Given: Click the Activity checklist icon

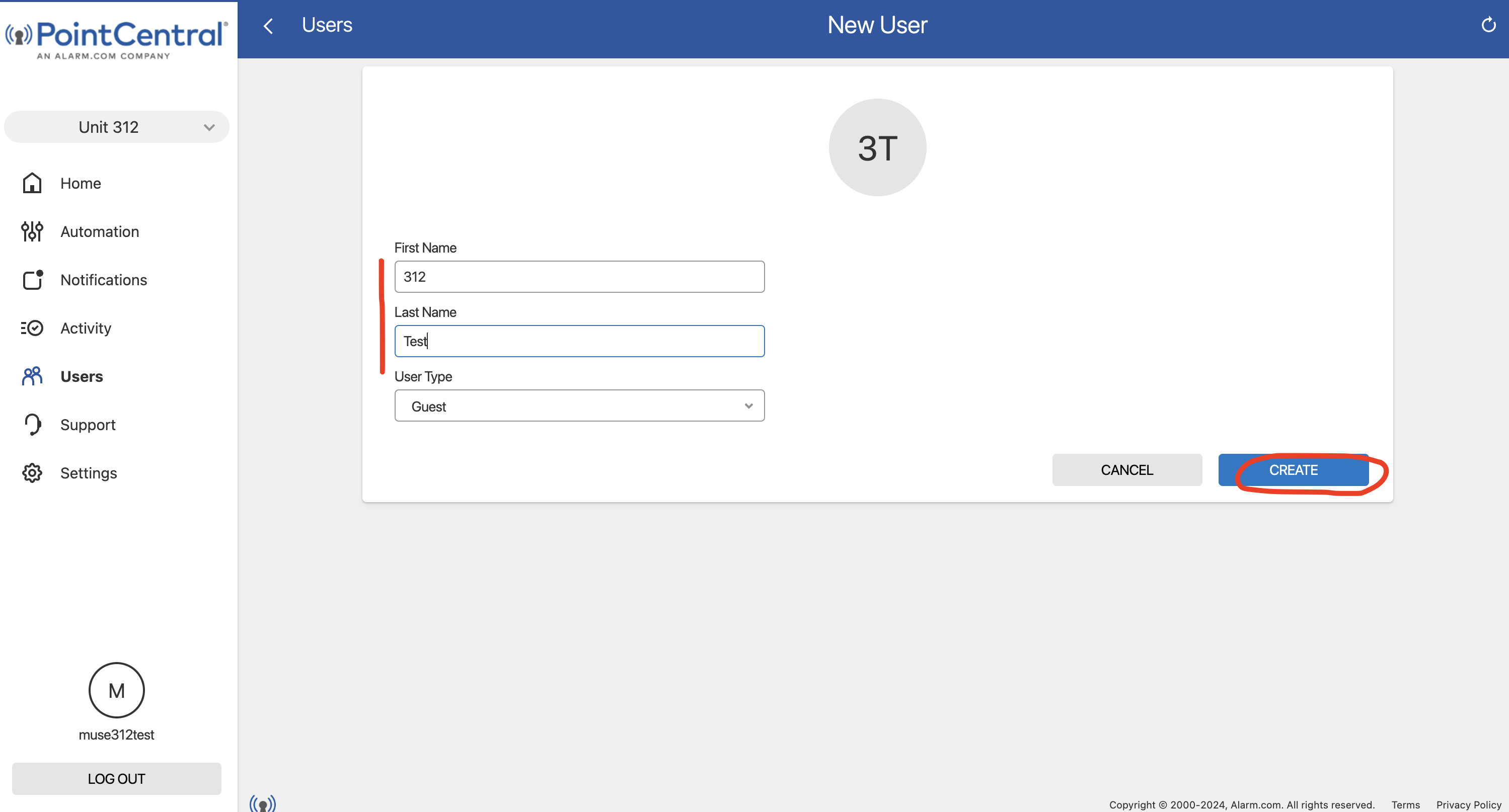Looking at the screenshot, I should 32,329.
